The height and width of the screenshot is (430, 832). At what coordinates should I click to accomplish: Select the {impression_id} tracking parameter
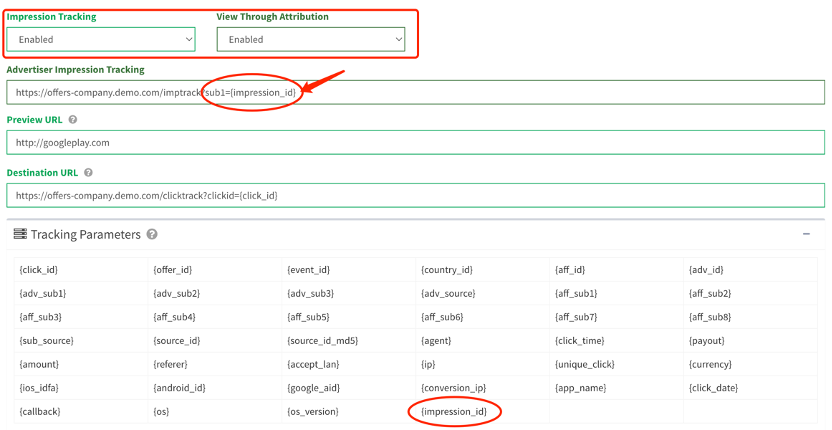tap(455, 411)
